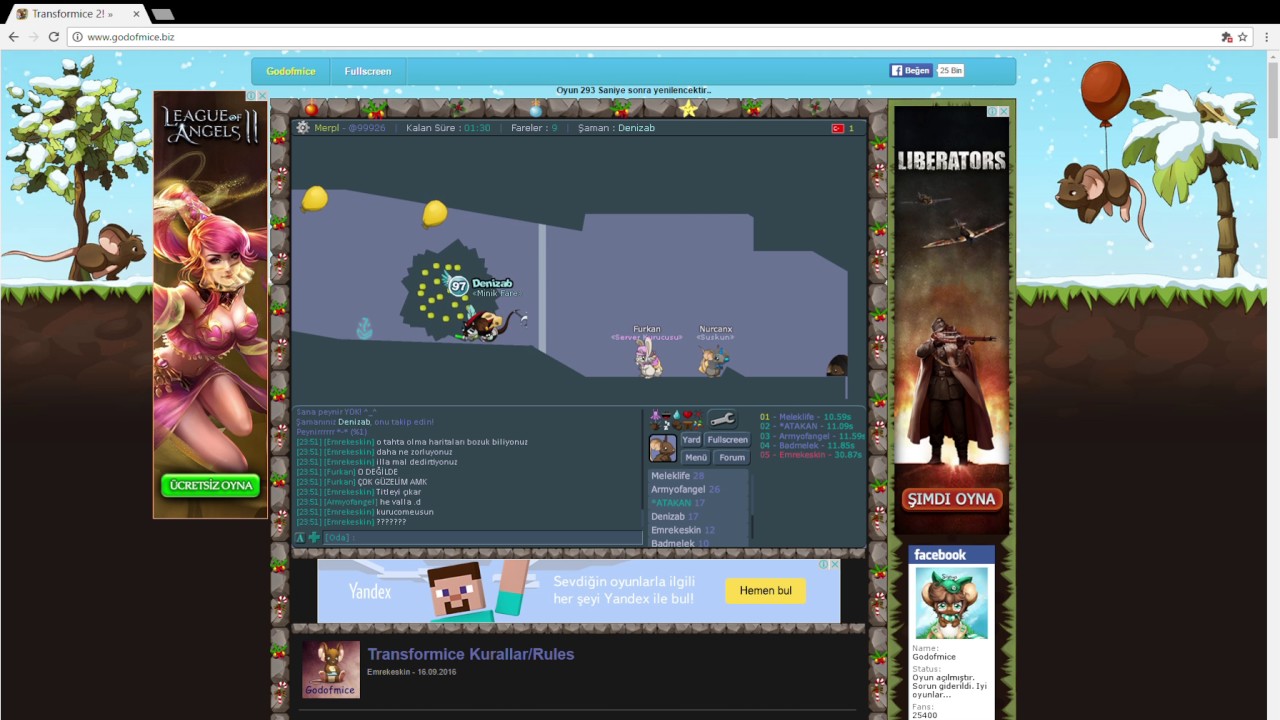Click the Merpl @99926 map name
1280x720 pixels.
tap(350, 128)
